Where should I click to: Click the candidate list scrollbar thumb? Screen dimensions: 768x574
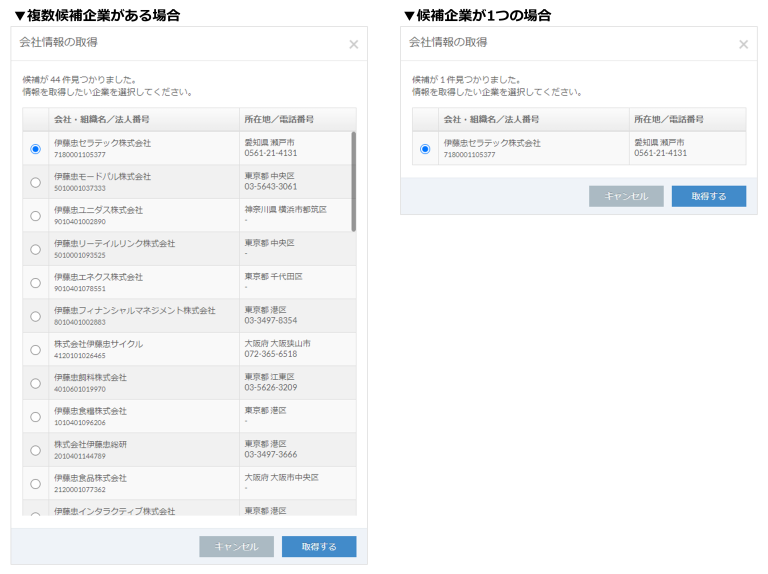354,181
